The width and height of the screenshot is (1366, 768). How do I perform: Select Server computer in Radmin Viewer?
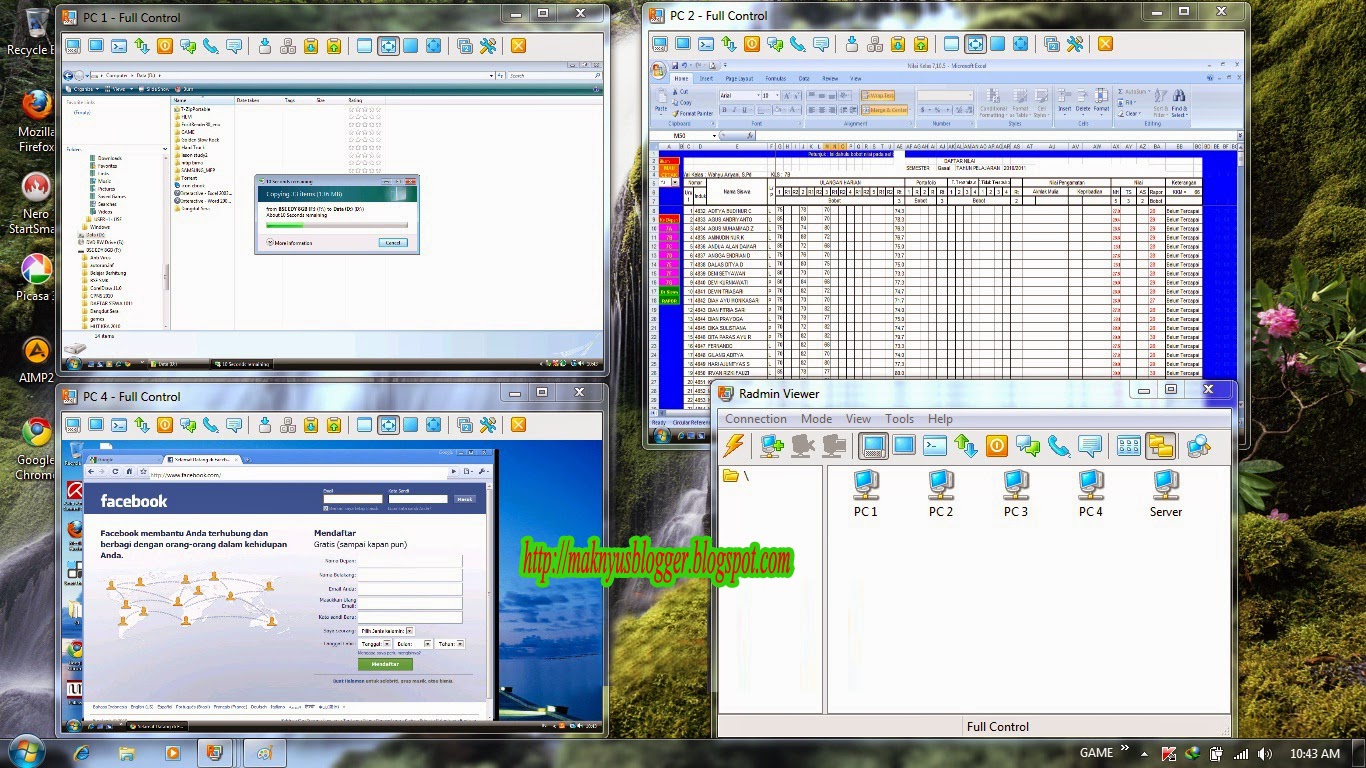tap(1165, 494)
